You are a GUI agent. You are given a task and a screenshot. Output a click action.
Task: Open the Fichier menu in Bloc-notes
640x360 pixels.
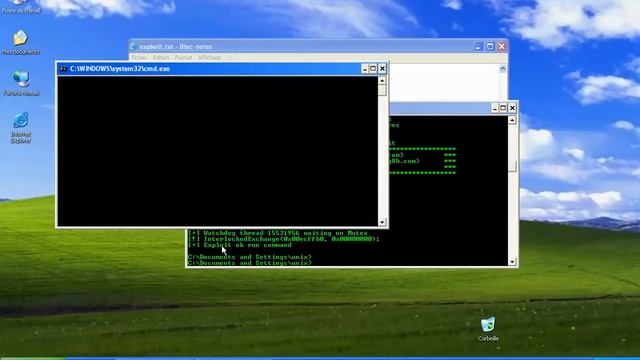pos(139,58)
